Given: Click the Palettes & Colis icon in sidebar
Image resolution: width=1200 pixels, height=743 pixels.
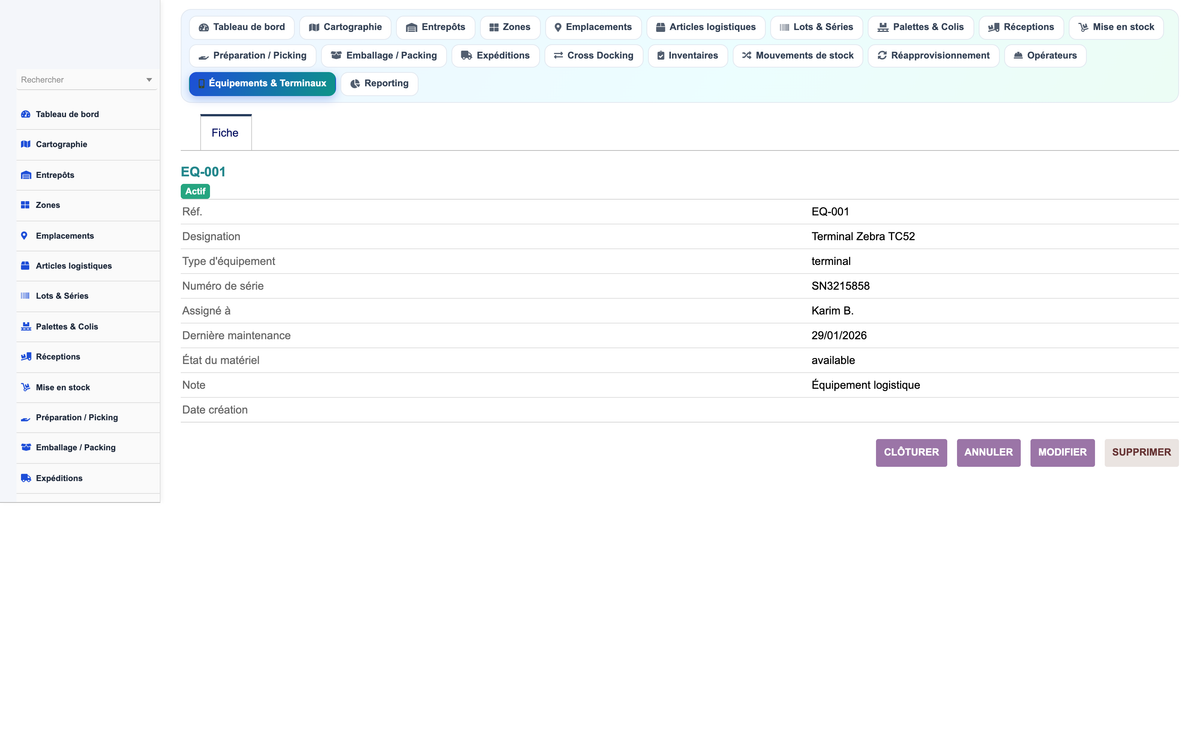Looking at the screenshot, I should tap(25, 326).
